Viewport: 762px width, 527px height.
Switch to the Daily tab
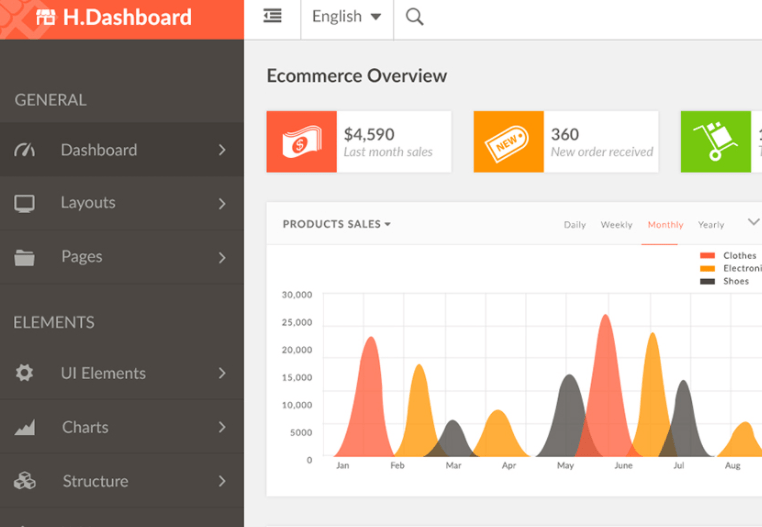pyautogui.click(x=574, y=225)
